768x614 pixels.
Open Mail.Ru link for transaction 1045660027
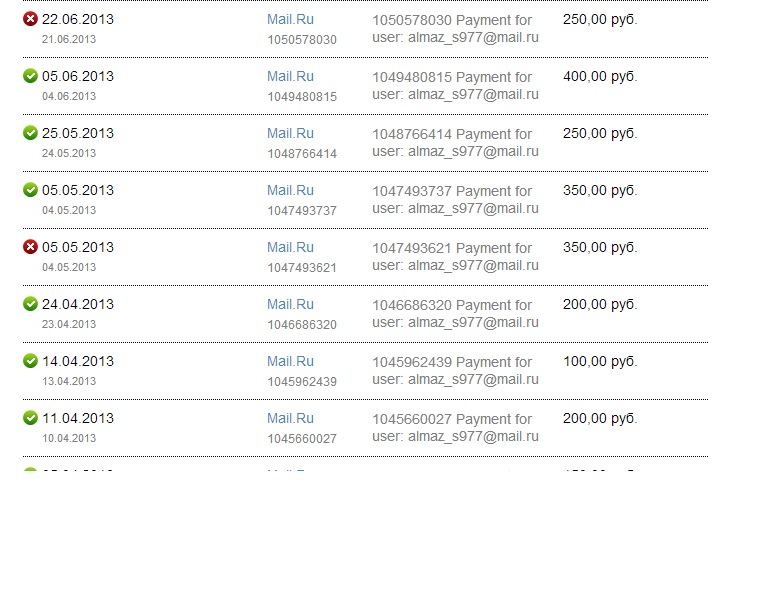pyautogui.click(x=290, y=418)
